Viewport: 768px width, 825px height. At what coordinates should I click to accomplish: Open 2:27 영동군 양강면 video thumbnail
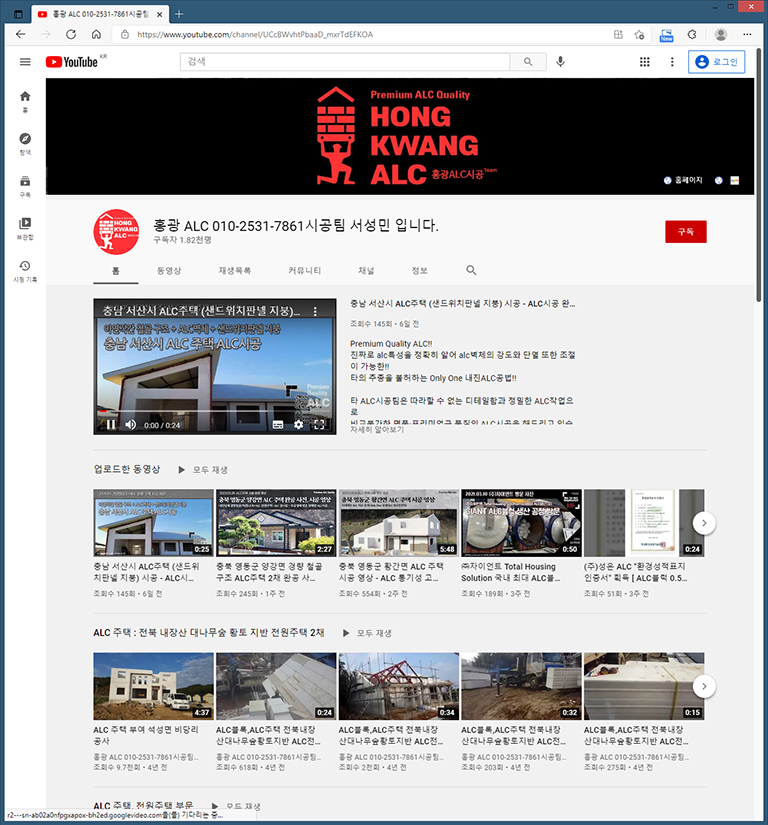276,523
